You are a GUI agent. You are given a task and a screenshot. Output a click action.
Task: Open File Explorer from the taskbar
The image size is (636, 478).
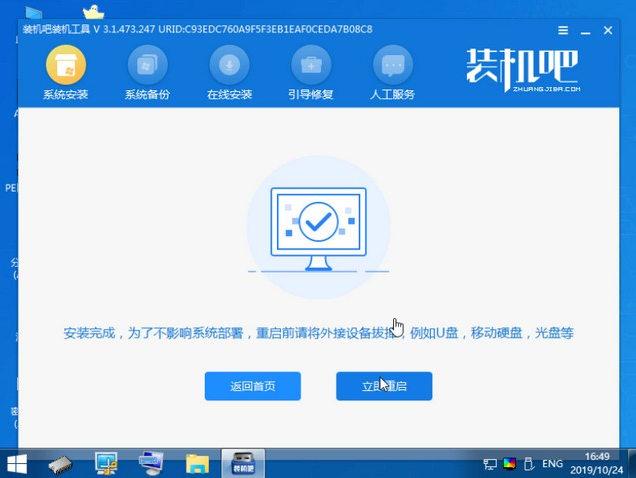click(x=197, y=463)
